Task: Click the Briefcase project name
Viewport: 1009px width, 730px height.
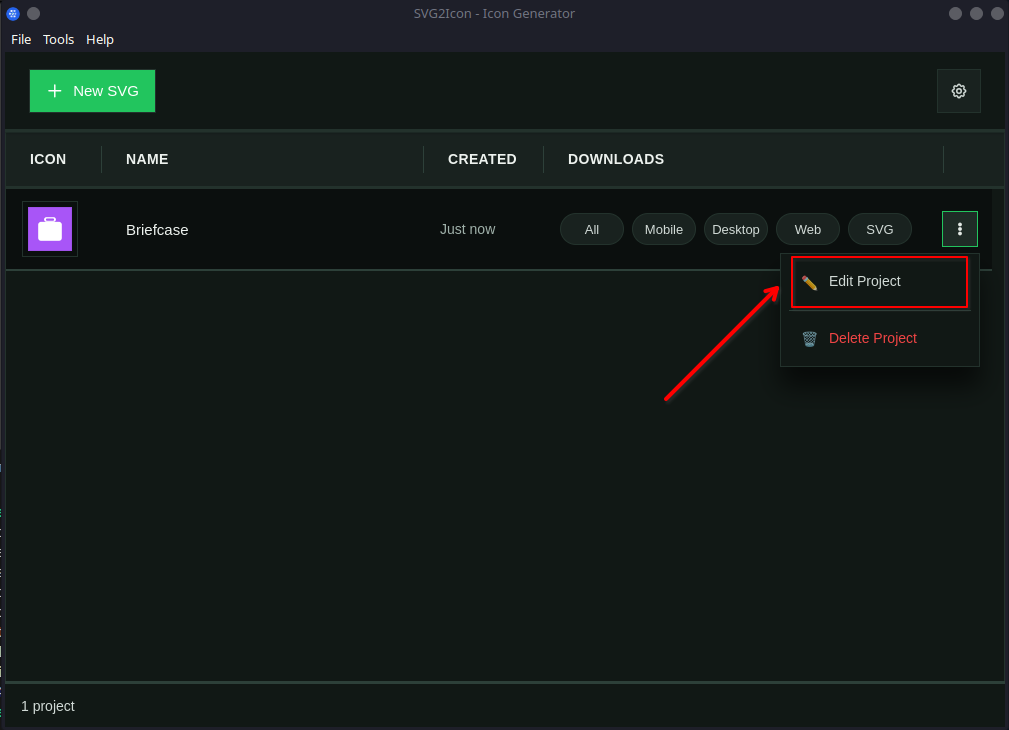Action: (x=157, y=229)
